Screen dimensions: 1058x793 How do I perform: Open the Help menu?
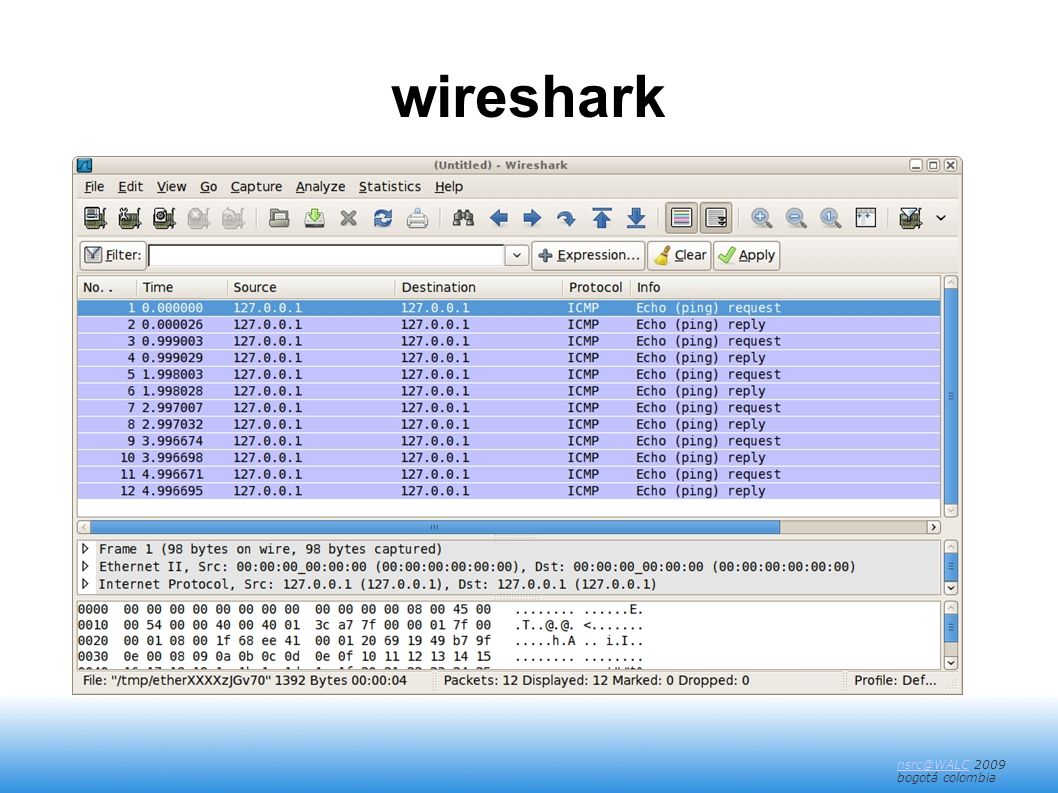tap(449, 187)
